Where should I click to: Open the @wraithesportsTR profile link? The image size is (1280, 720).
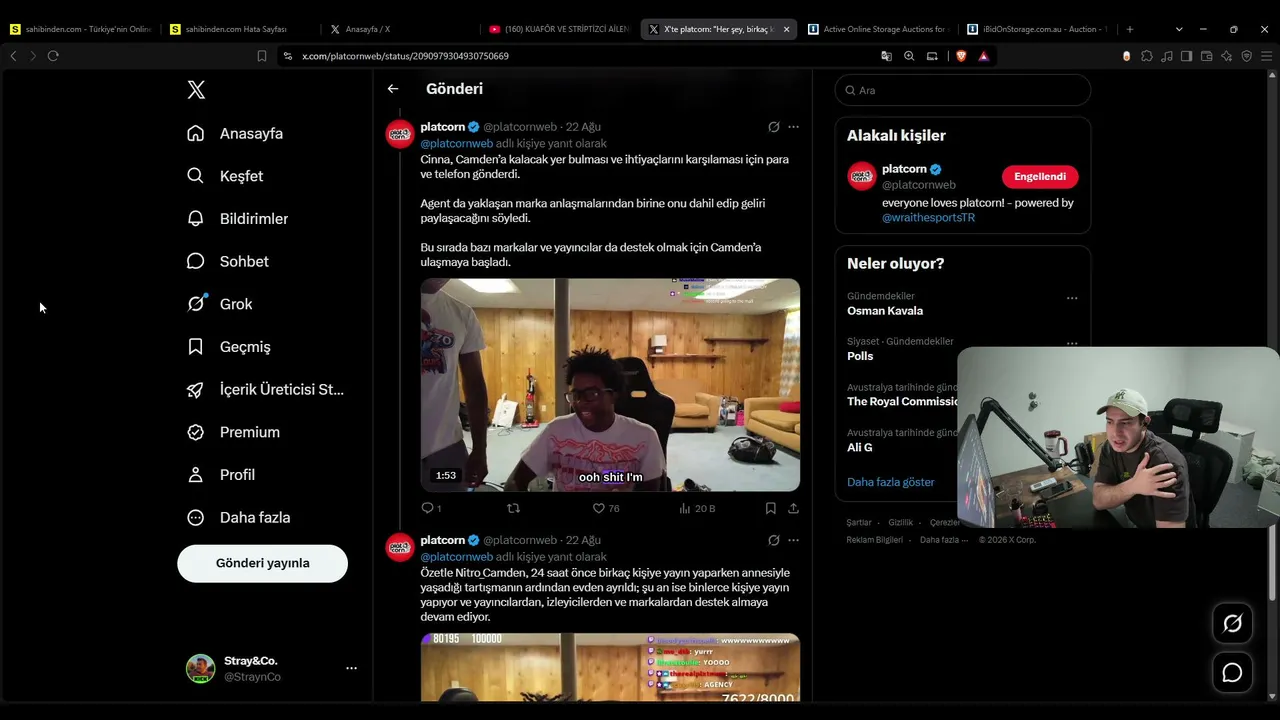(x=928, y=218)
